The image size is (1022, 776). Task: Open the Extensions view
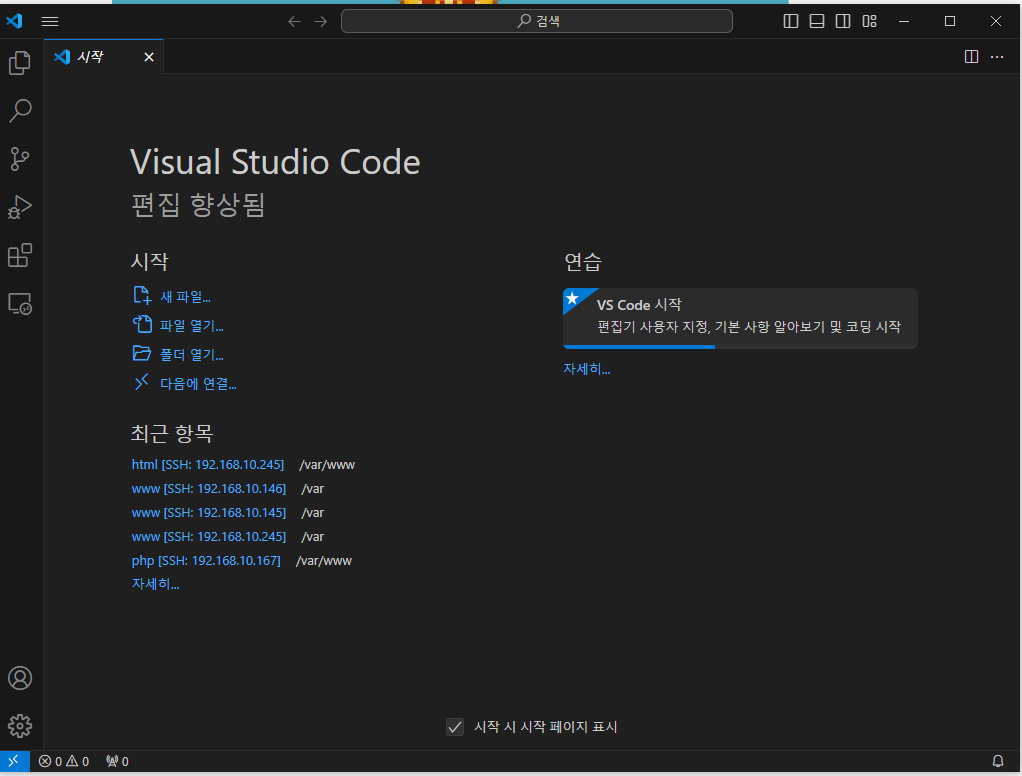tap(20, 255)
